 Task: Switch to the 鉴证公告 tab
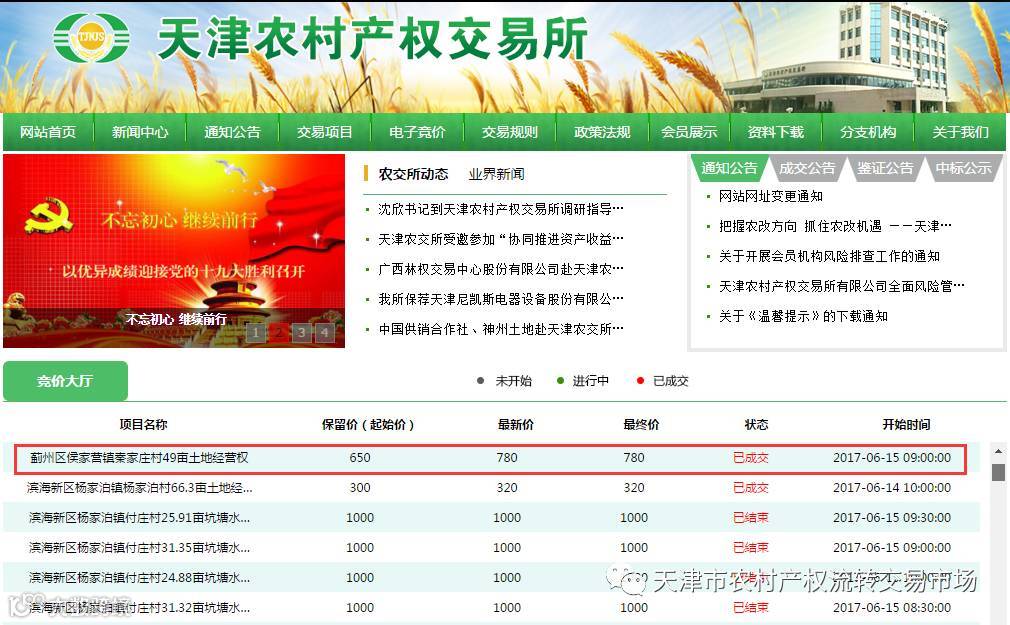[x=885, y=168]
